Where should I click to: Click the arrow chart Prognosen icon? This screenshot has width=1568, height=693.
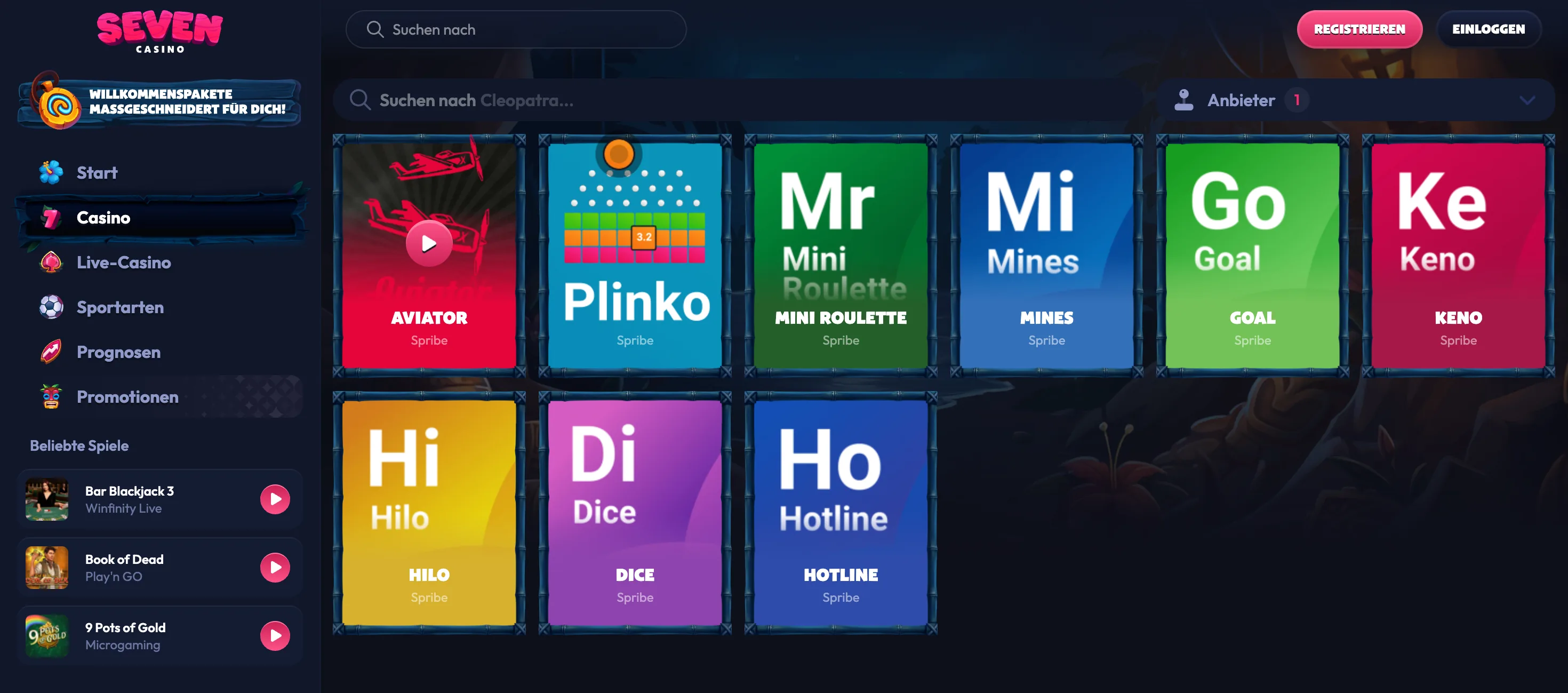pos(51,352)
